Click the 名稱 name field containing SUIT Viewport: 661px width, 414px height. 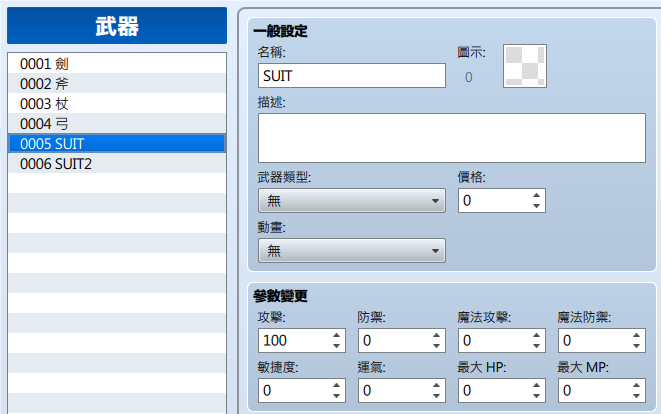click(352, 76)
